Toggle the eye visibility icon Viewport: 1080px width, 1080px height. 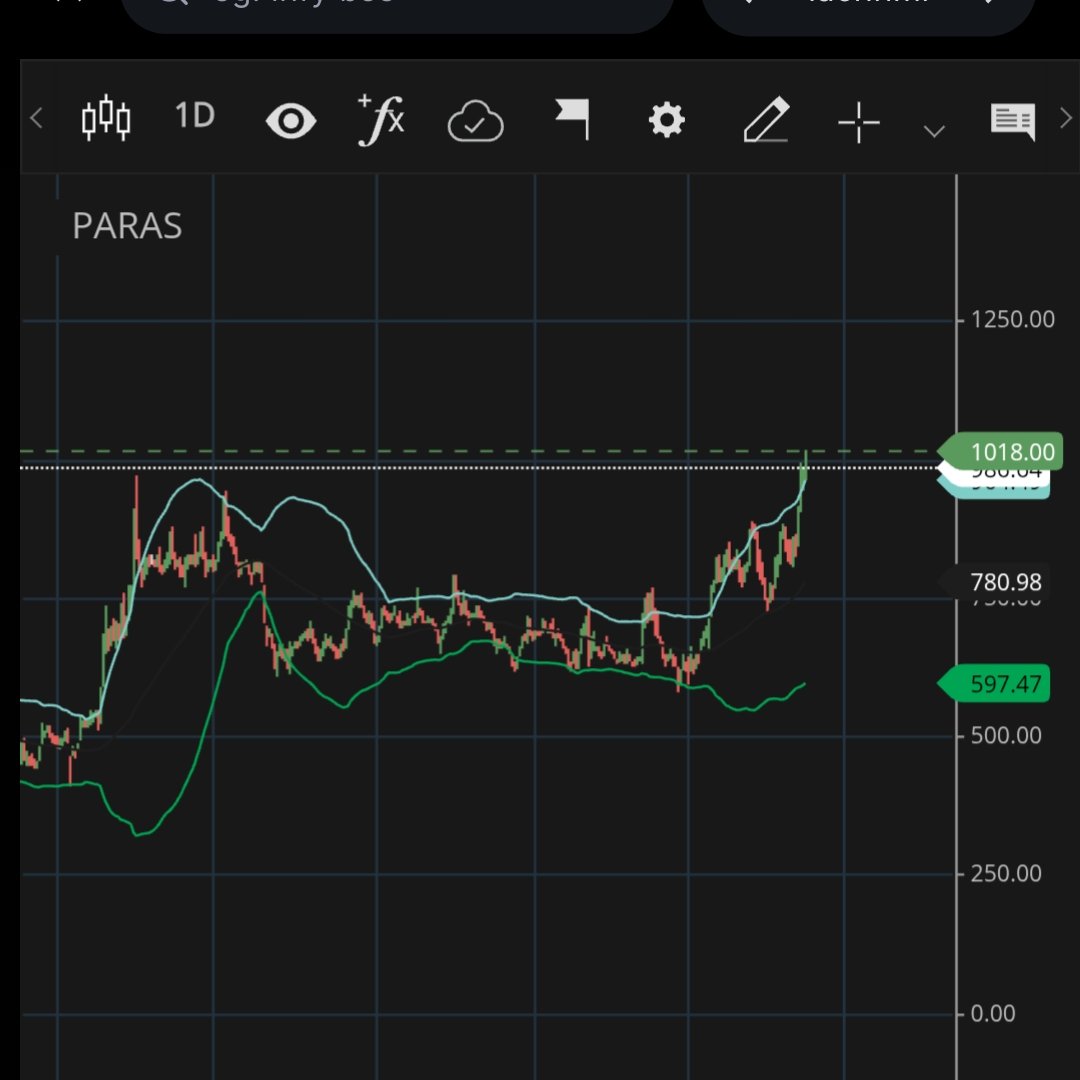click(291, 121)
